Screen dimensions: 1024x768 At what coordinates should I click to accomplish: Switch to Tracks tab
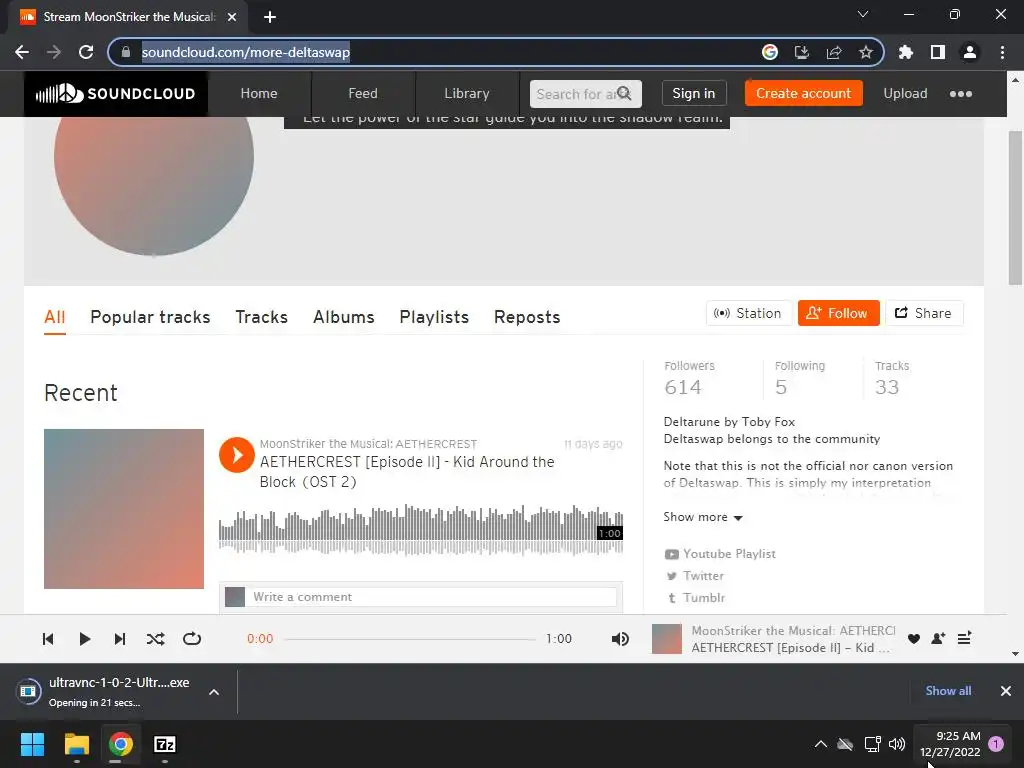click(x=262, y=317)
